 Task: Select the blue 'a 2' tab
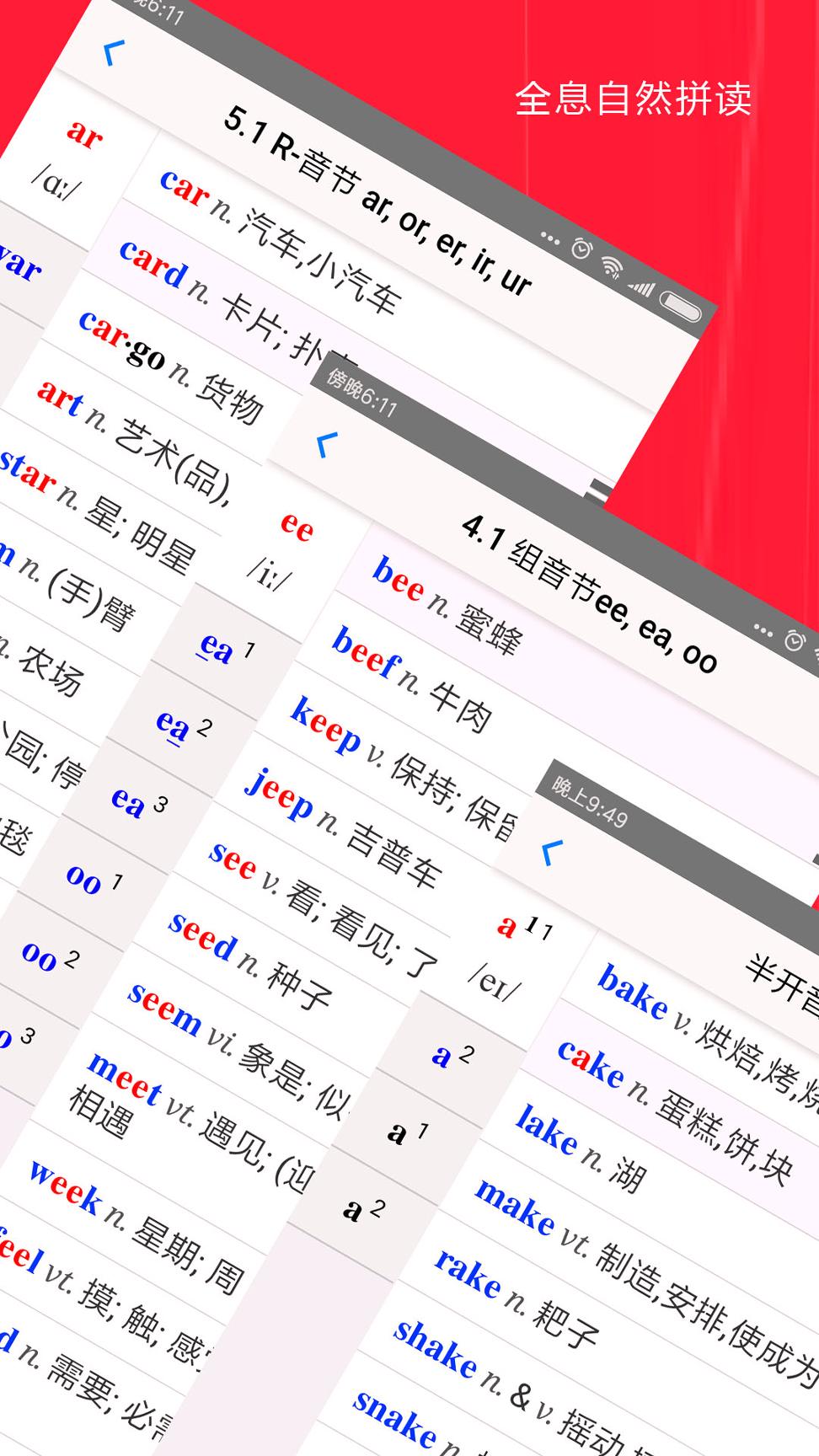(x=452, y=1055)
